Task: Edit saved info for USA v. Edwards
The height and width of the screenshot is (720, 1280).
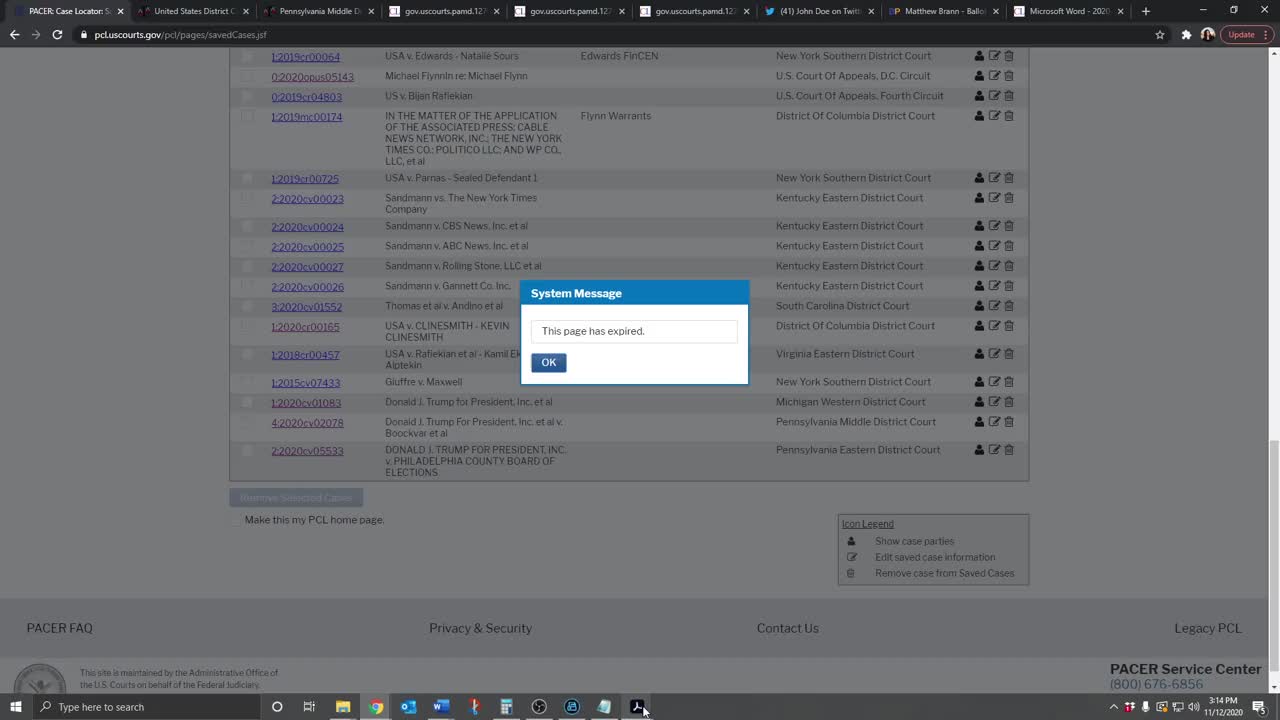Action: coord(994,56)
